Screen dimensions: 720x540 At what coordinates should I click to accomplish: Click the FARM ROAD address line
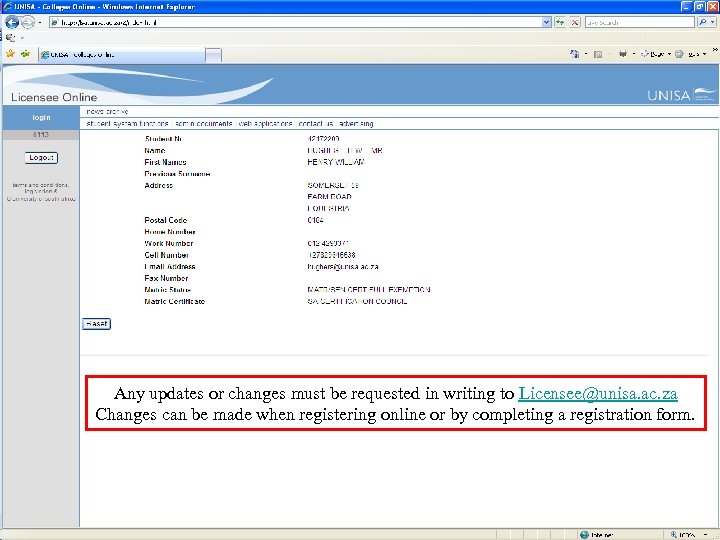[x=329, y=197]
